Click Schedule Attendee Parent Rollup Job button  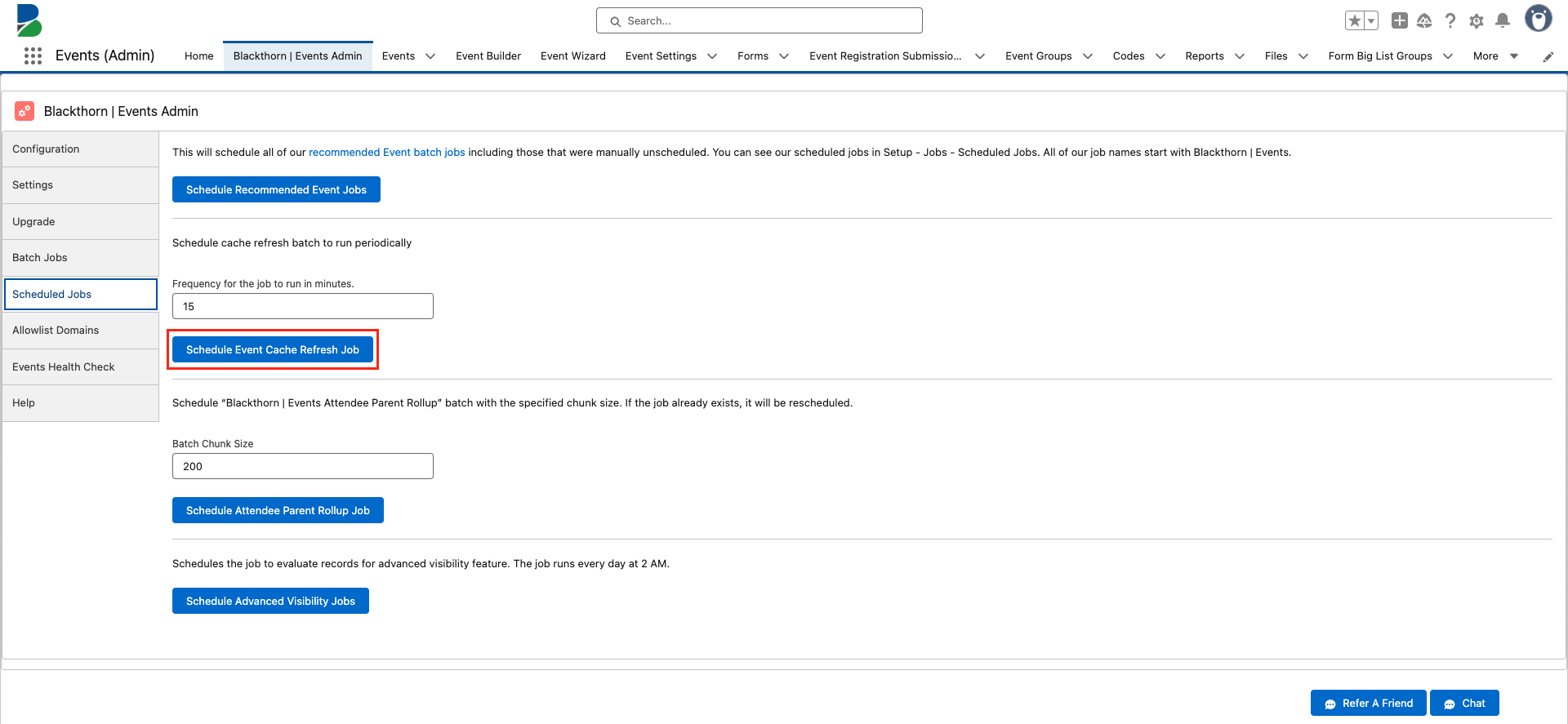[278, 510]
